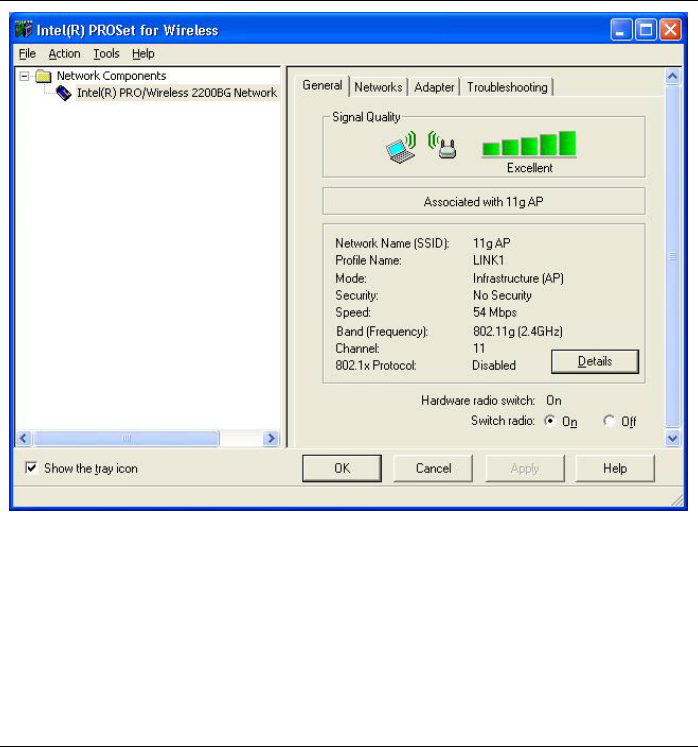Collapse the Network Components tree node
This screenshot has width=698, height=747.
[24, 76]
